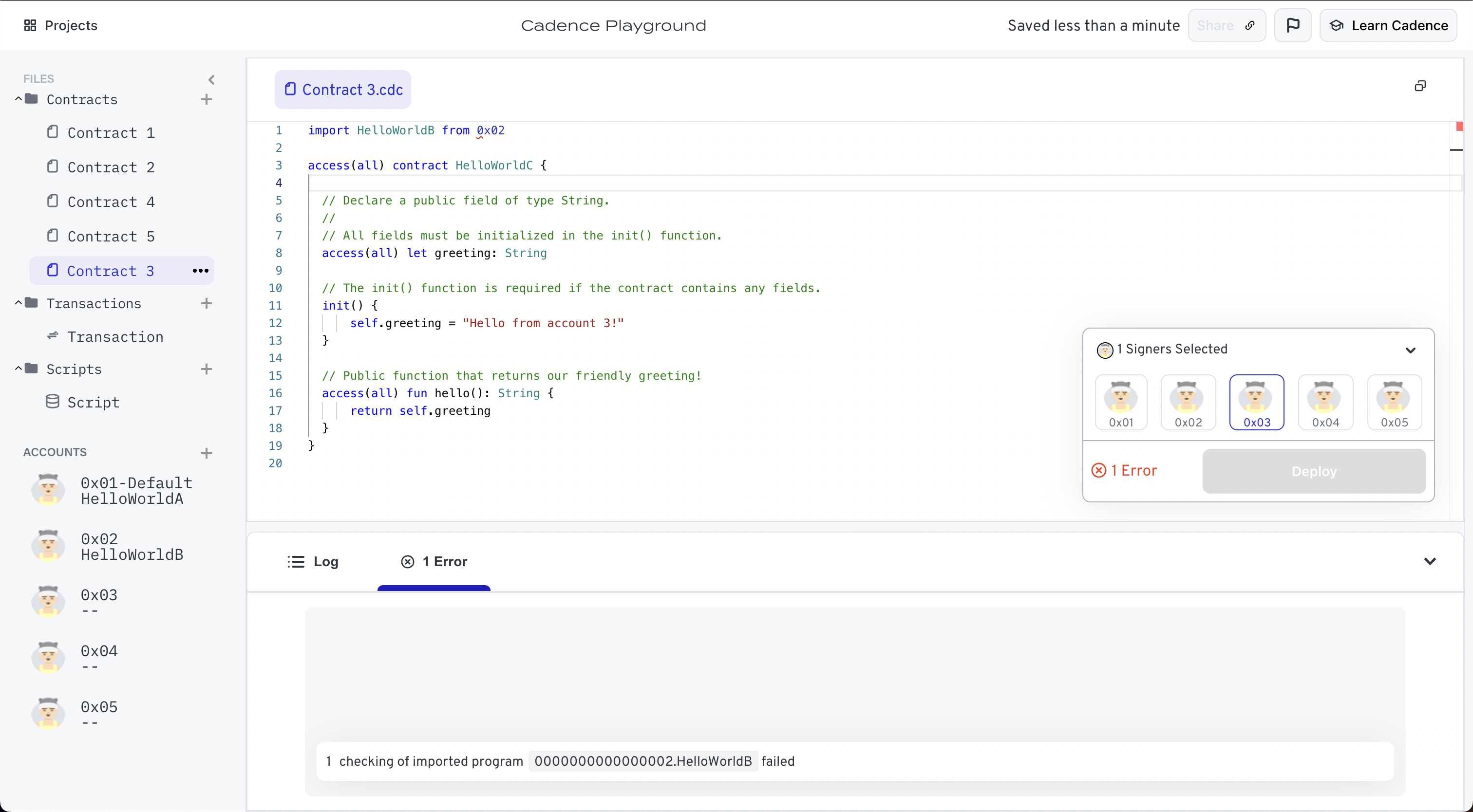Add a new script with the plus icon
This screenshot has height=812, width=1473.
pos(207,369)
